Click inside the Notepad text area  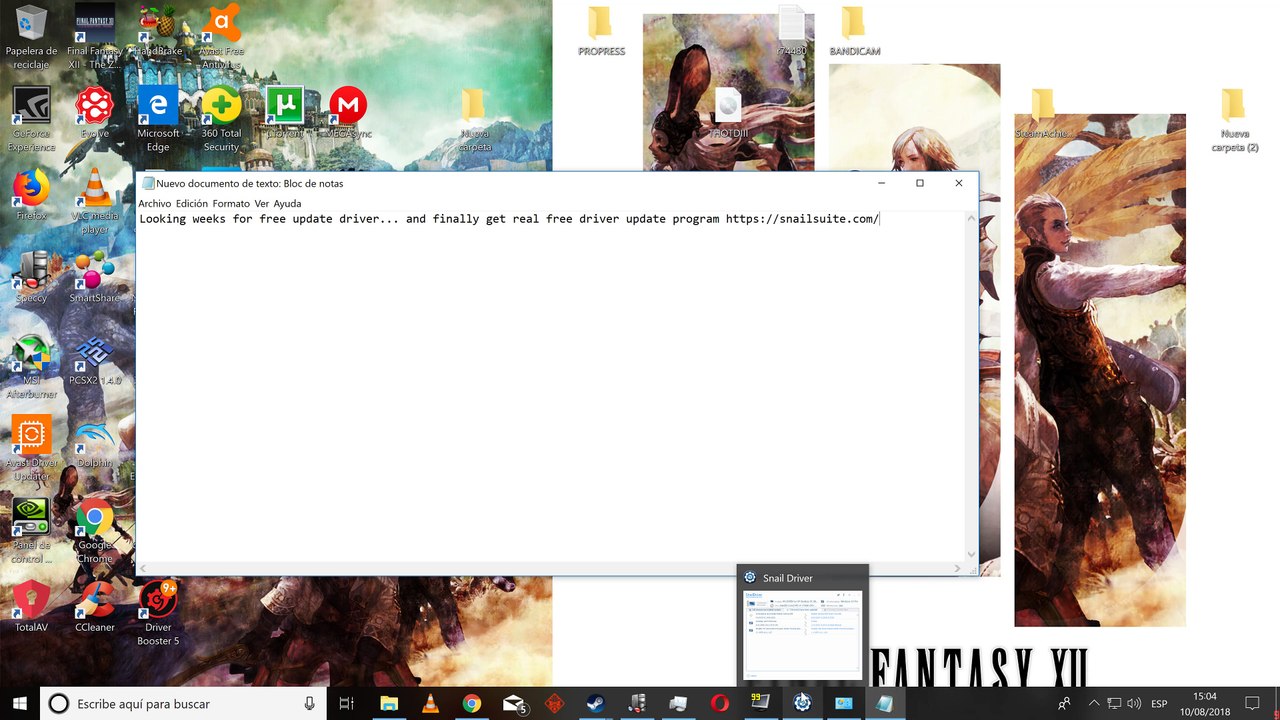pyautogui.click(x=550, y=385)
